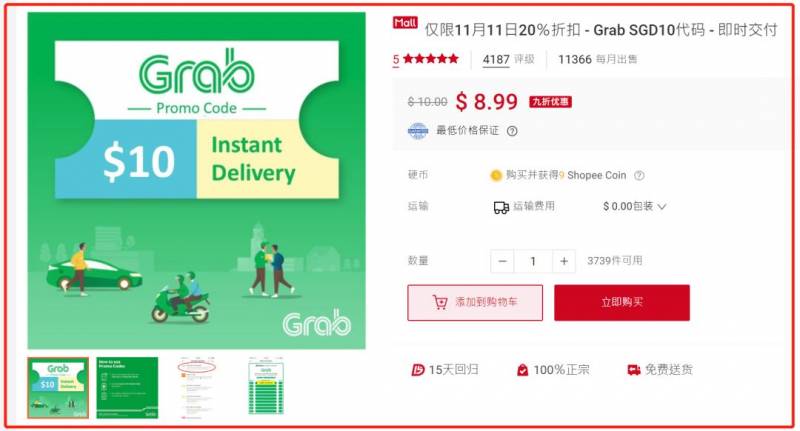Select the fourth green table thumbnail
The image size is (800, 431).
[x=266, y=386]
